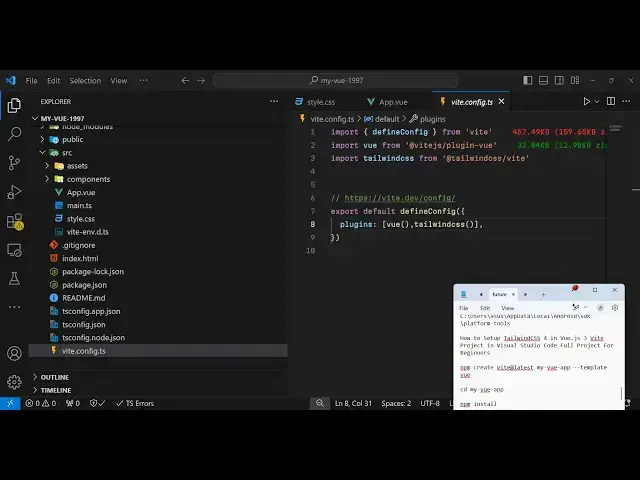Open the Testing flask view

click(x=14, y=279)
